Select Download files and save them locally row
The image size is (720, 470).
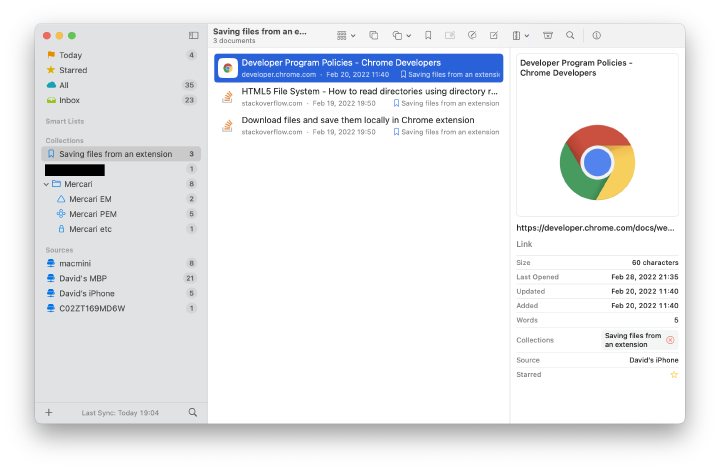pos(359,125)
